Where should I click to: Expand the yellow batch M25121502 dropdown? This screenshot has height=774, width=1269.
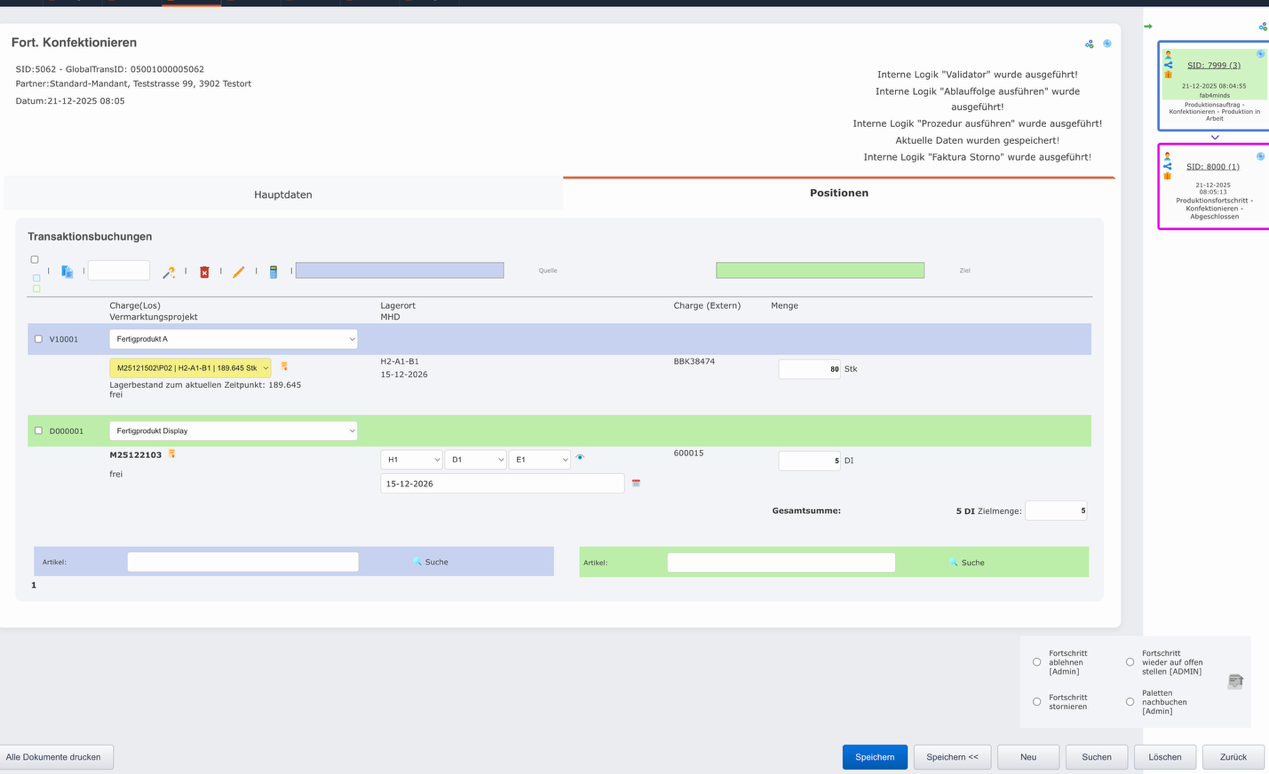[190, 368]
